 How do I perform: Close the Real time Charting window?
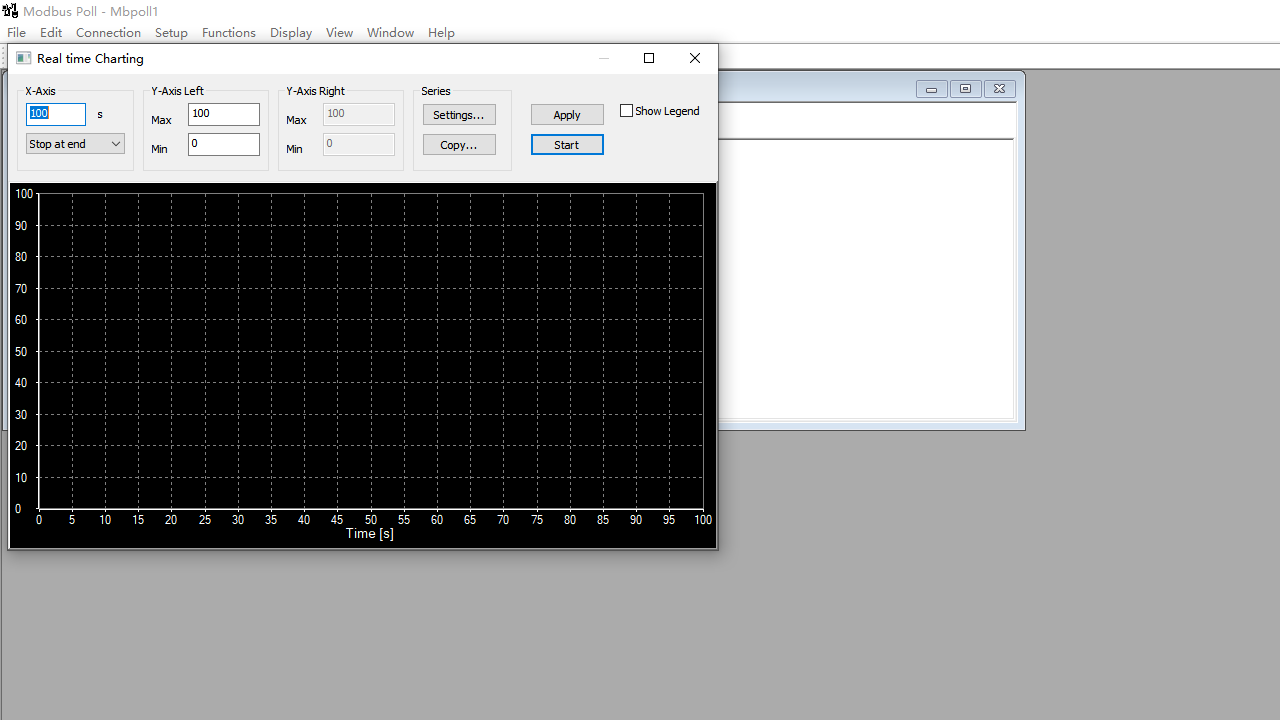695,58
